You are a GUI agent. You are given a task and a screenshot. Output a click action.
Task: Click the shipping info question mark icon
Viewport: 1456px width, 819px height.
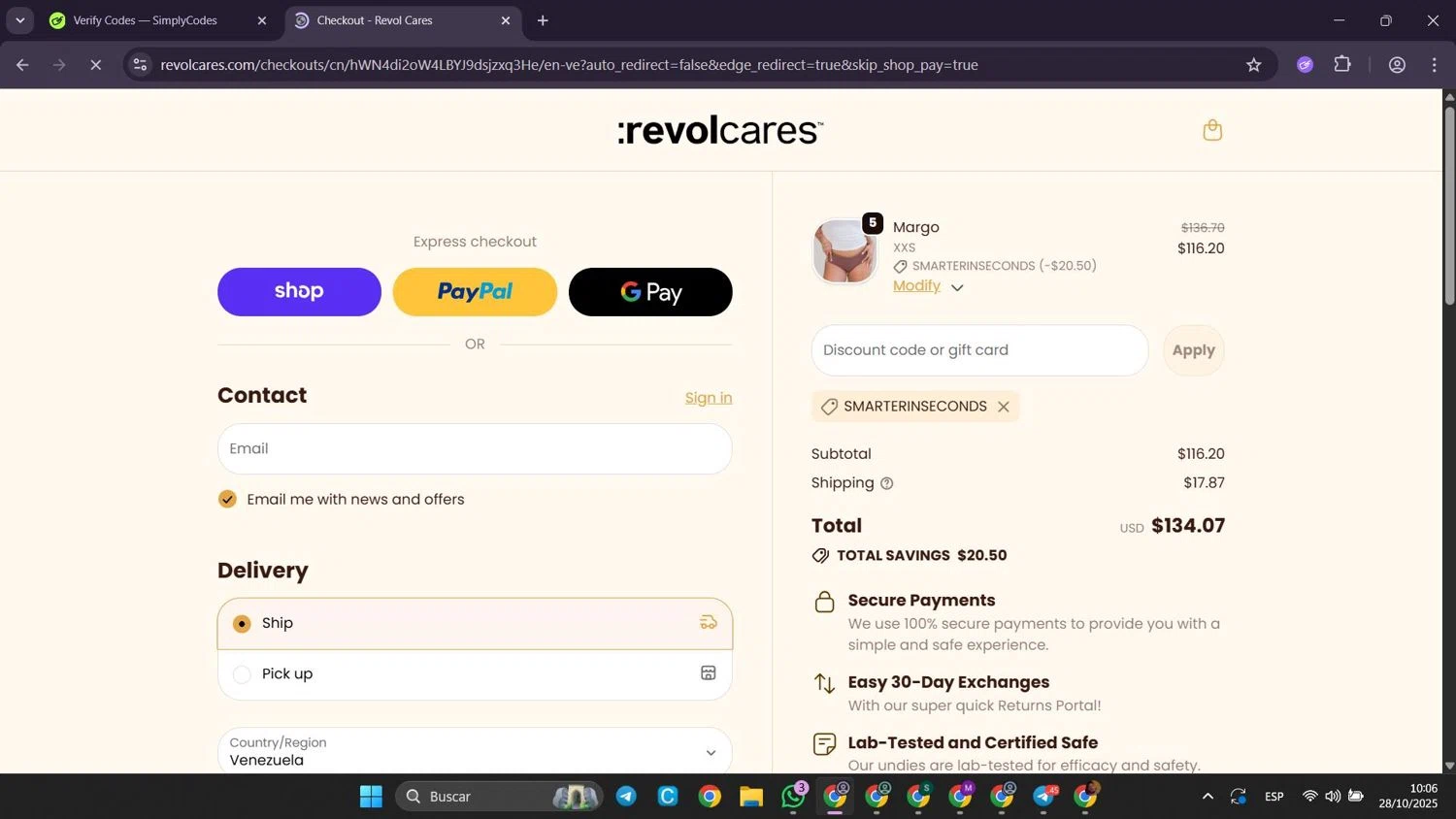click(x=886, y=483)
